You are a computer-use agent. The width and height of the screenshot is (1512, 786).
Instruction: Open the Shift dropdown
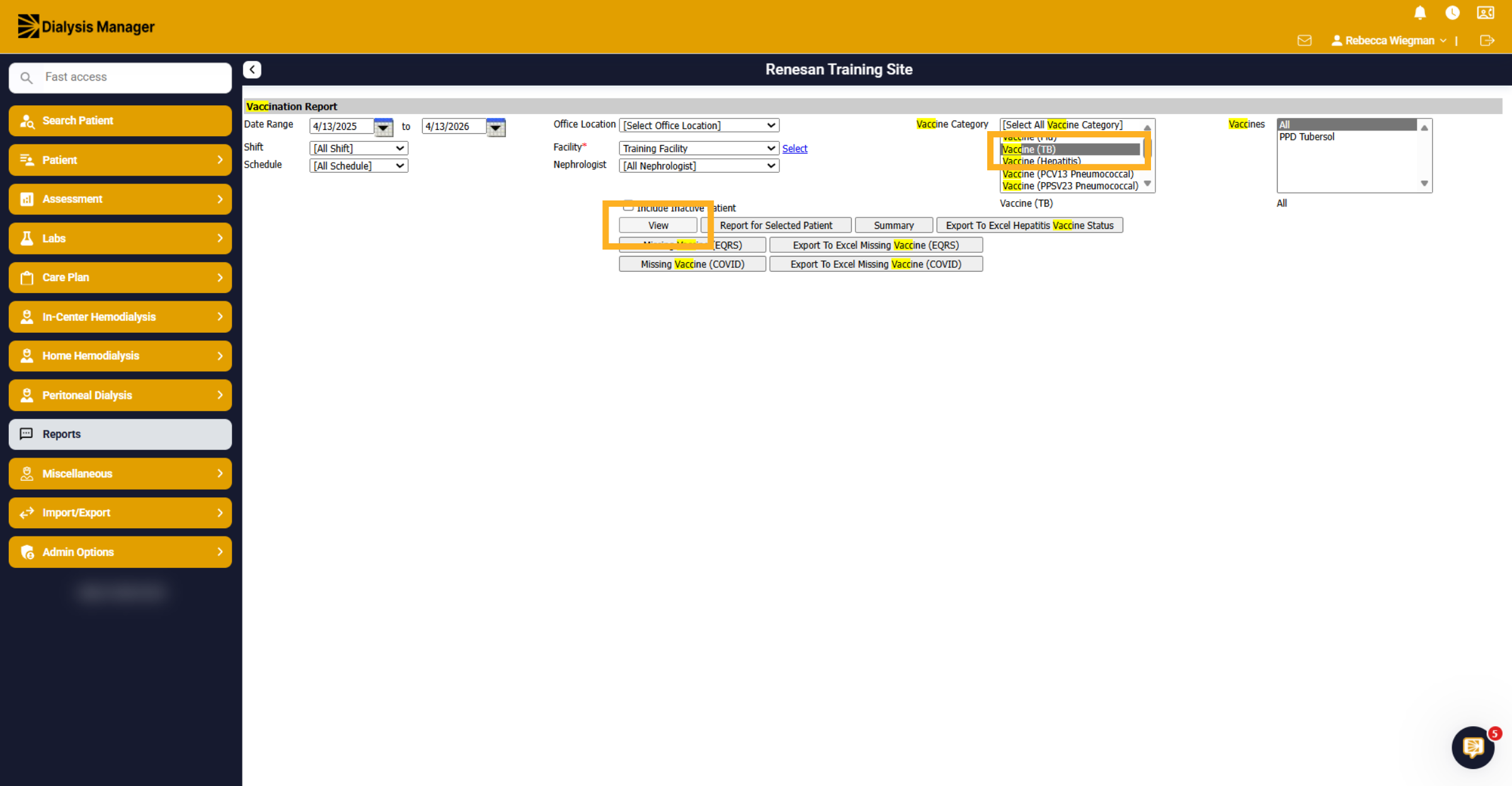pos(358,148)
